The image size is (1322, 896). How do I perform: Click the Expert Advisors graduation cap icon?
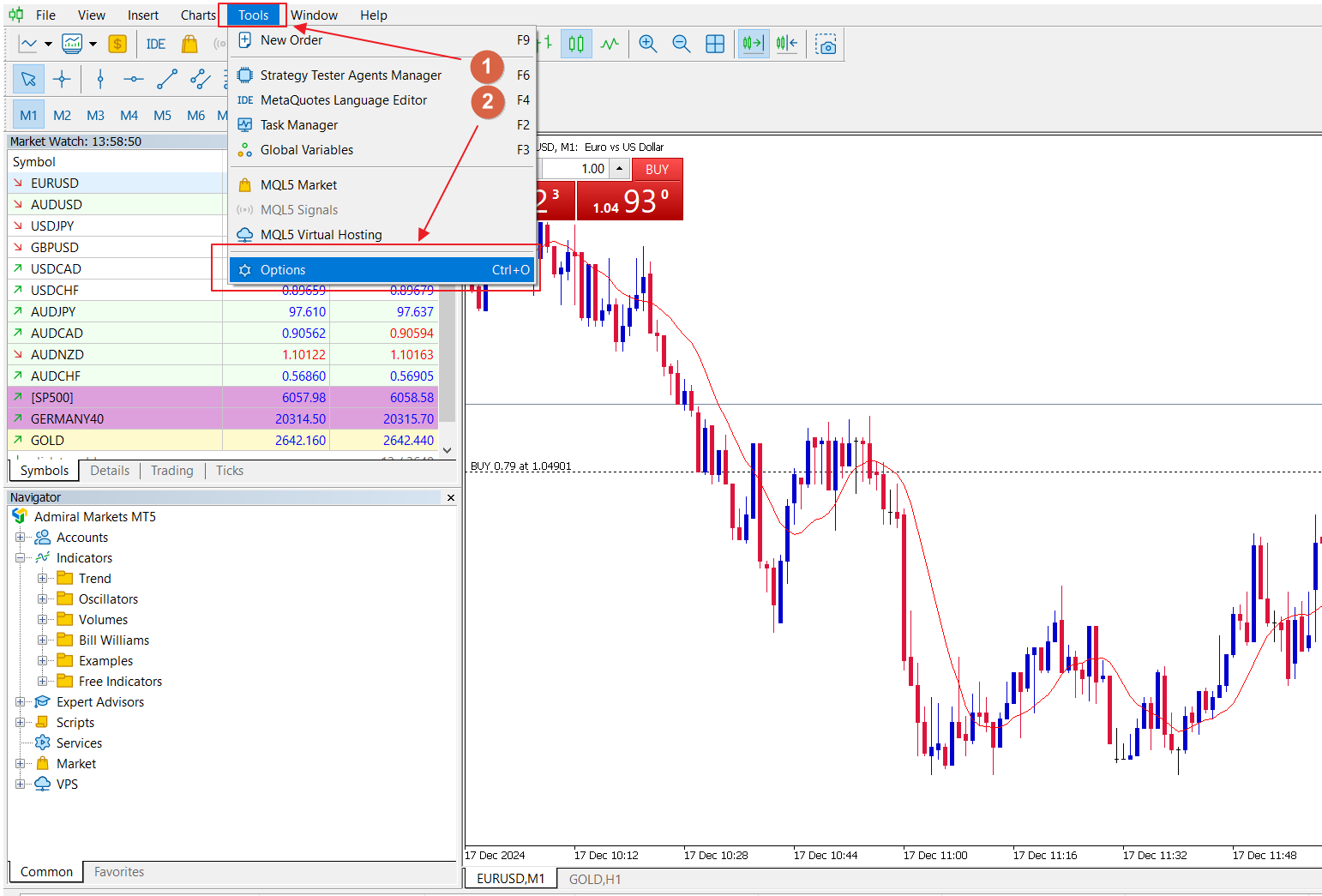(42, 702)
